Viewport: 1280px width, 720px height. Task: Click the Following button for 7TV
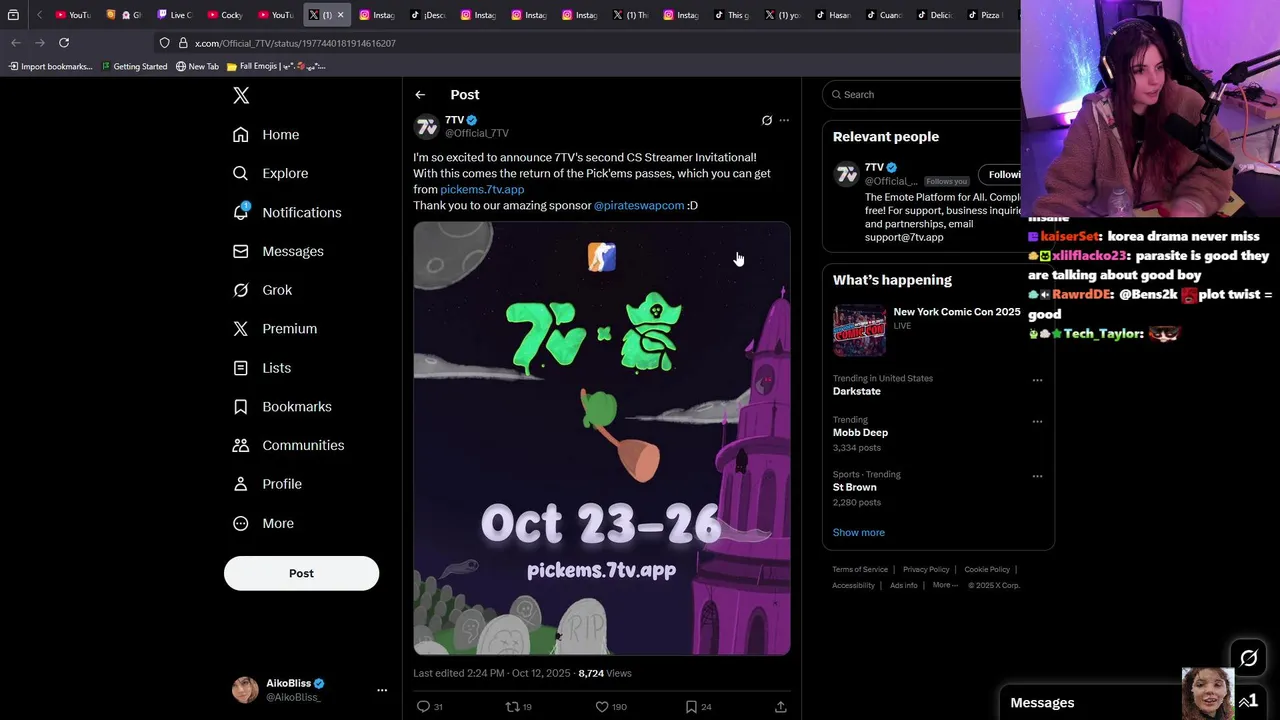[999, 175]
